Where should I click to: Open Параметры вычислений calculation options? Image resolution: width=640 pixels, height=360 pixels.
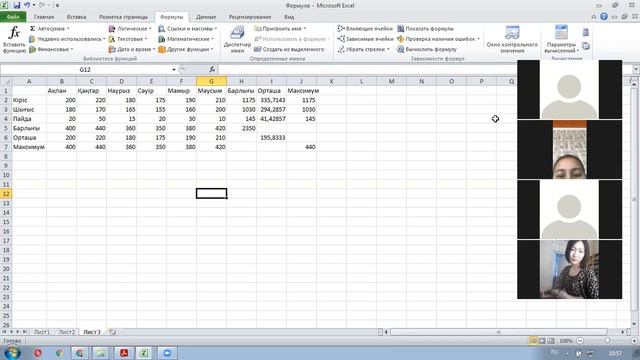pos(561,39)
